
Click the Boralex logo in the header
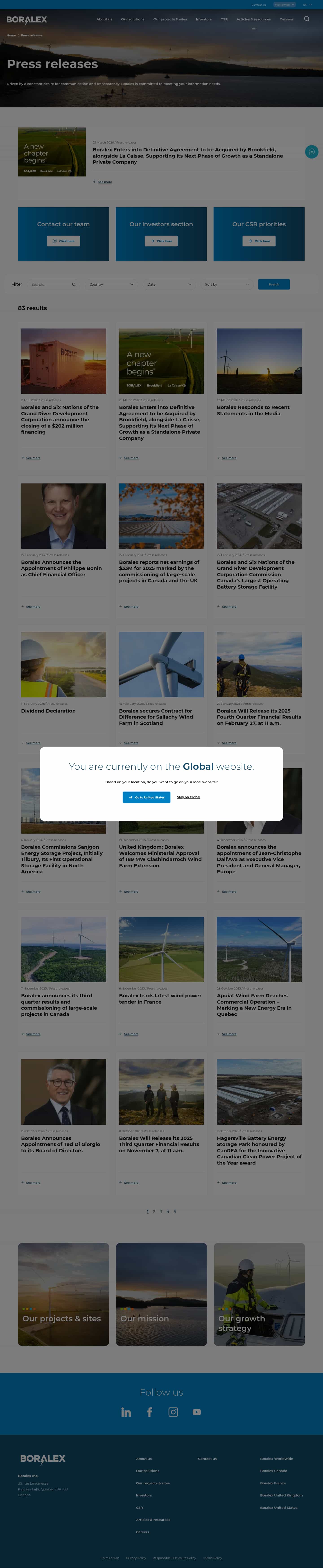[x=27, y=20]
